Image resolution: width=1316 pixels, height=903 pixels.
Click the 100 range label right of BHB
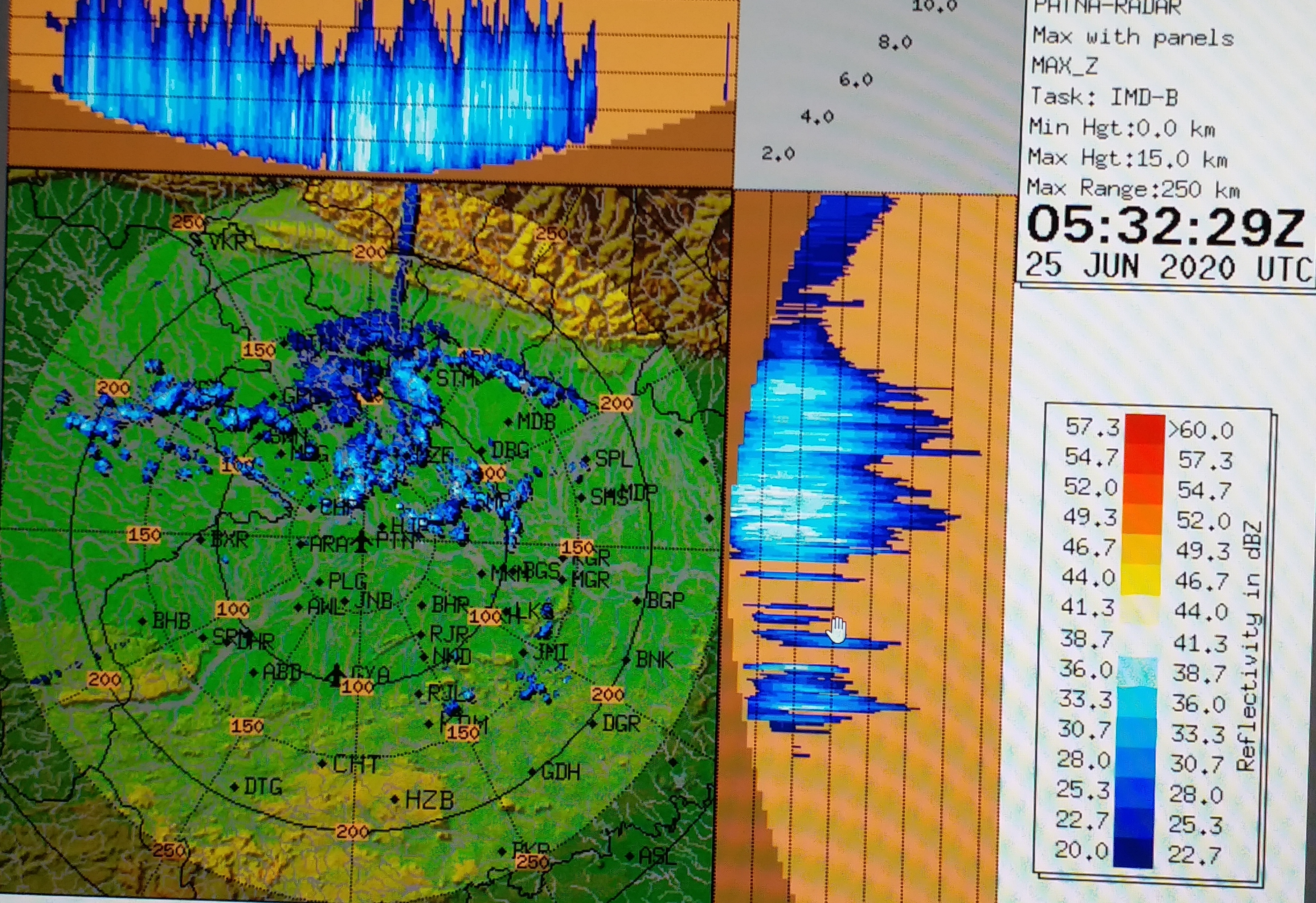click(x=232, y=609)
